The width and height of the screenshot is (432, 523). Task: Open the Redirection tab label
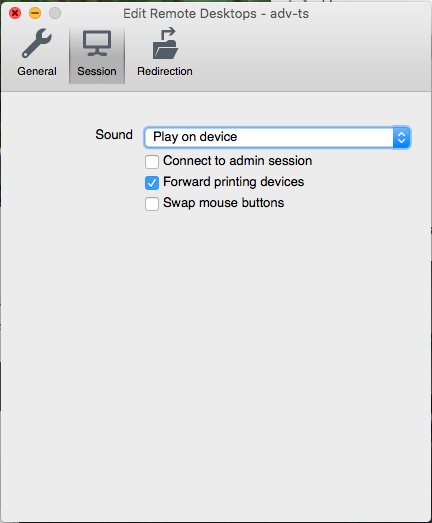165,71
